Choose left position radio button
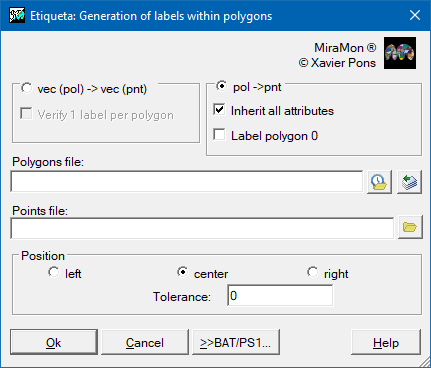 54,272
